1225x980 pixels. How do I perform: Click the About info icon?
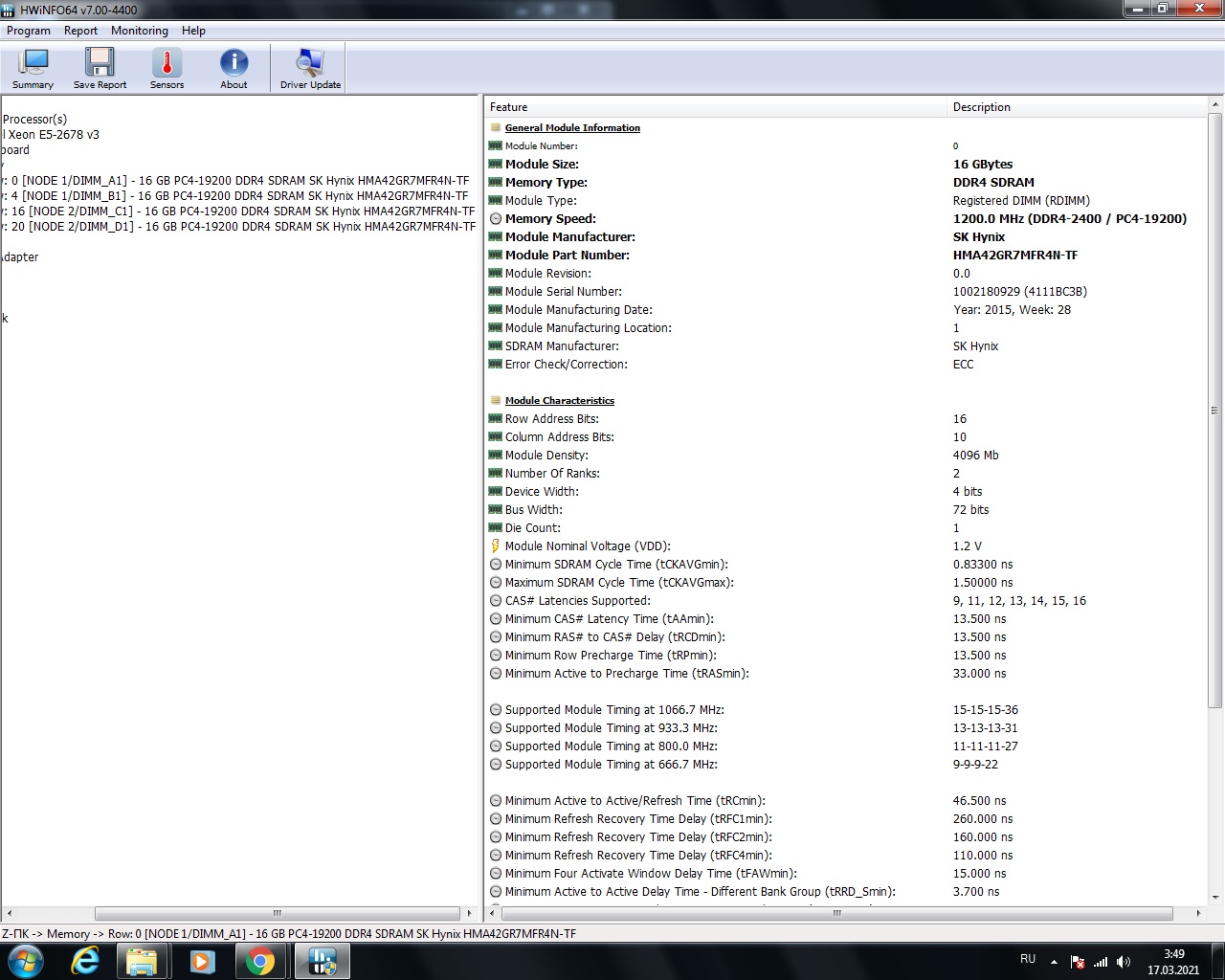pos(234,69)
